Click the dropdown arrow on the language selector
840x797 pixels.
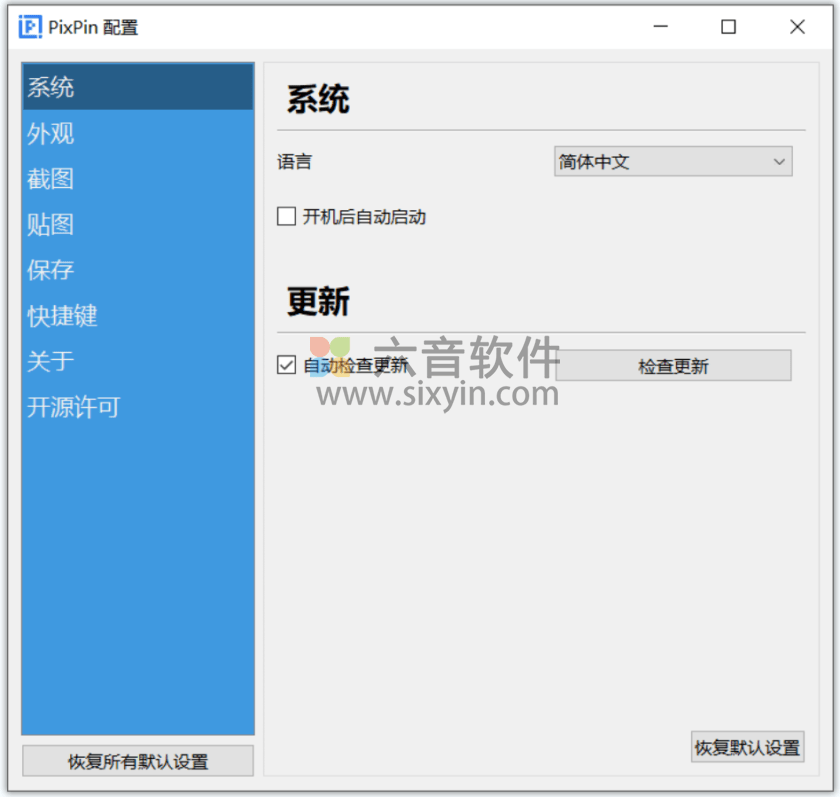click(779, 161)
